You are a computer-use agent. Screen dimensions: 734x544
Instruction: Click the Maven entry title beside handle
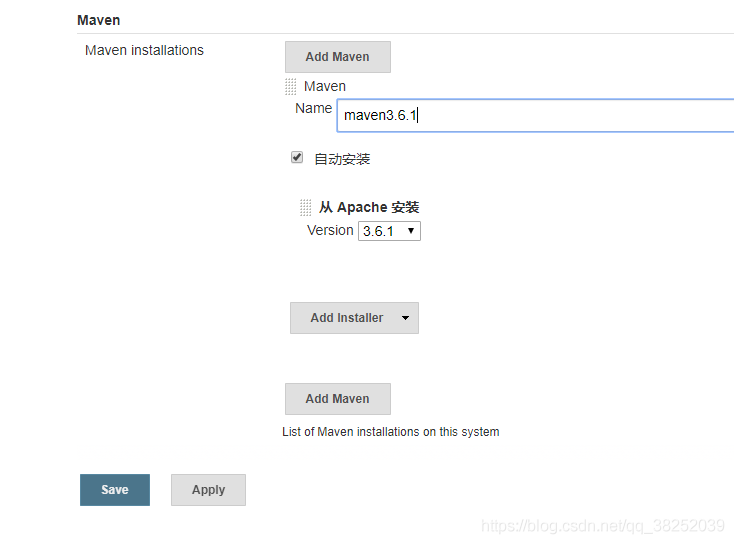pos(325,86)
